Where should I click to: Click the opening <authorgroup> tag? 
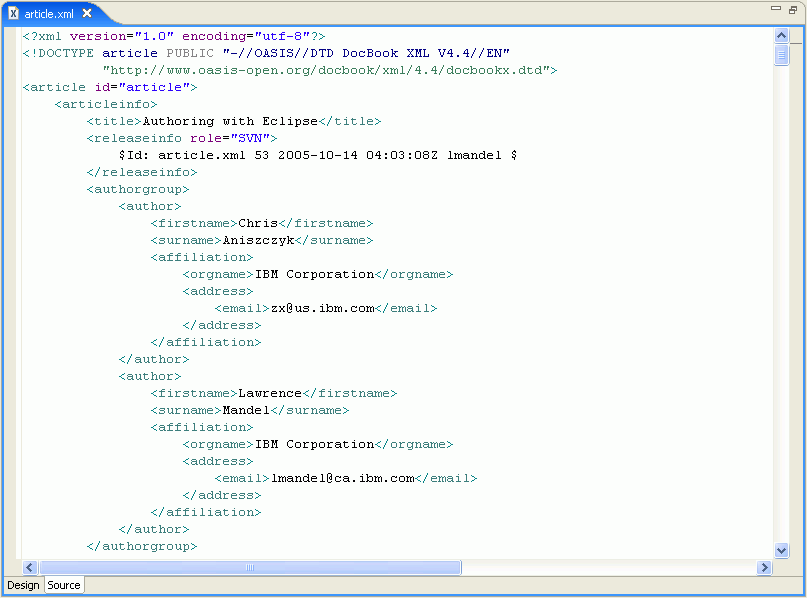tap(138, 189)
